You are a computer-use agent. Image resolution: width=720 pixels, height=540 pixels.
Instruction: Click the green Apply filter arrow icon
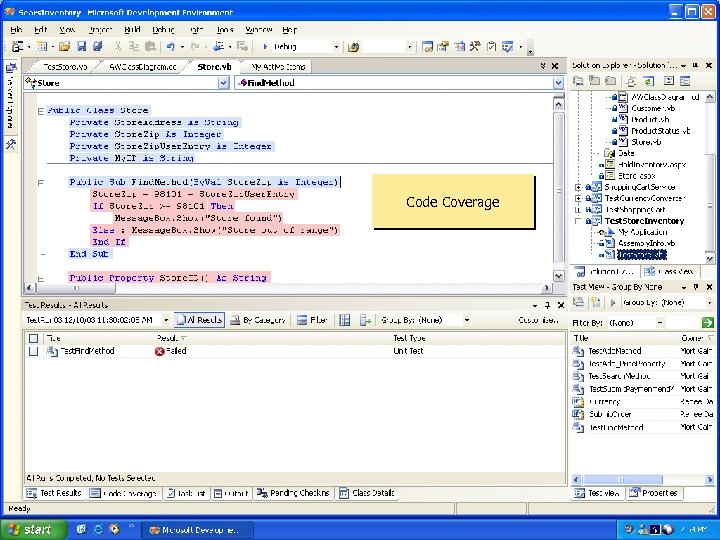pyautogui.click(x=708, y=323)
